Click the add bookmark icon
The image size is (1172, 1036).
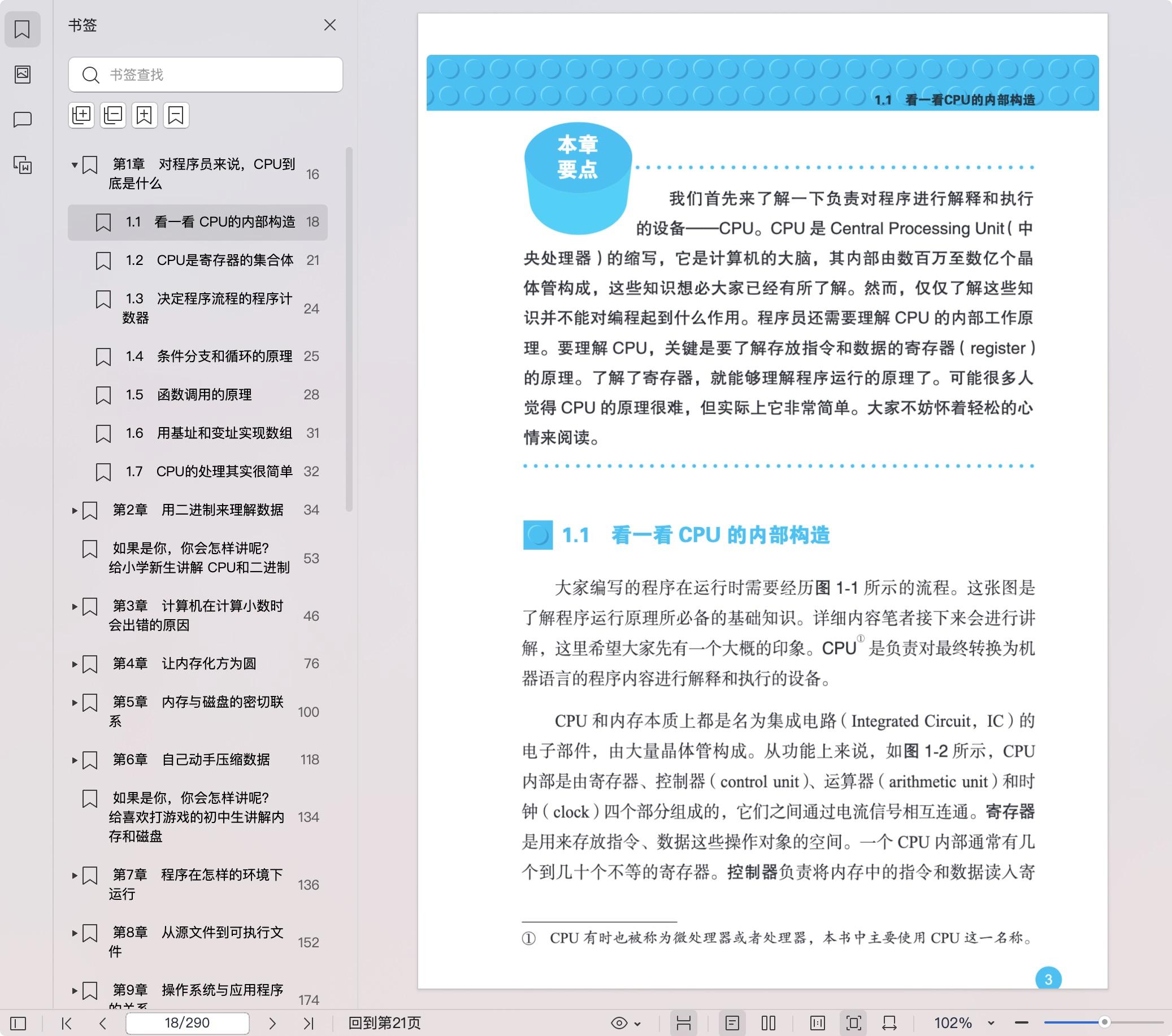[x=145, y=115]
